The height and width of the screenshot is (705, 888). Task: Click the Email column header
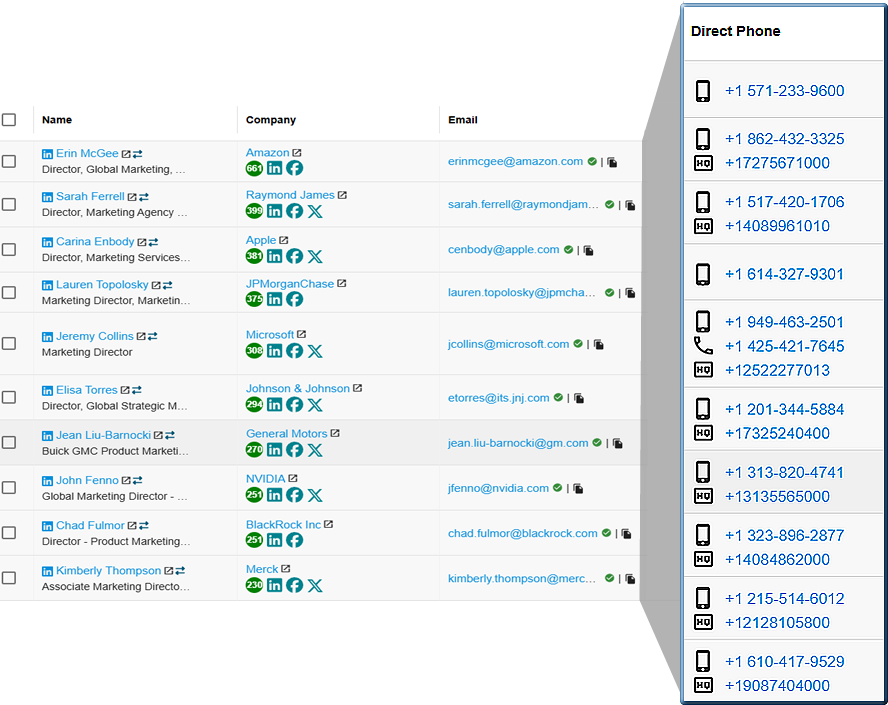[462, 120]
